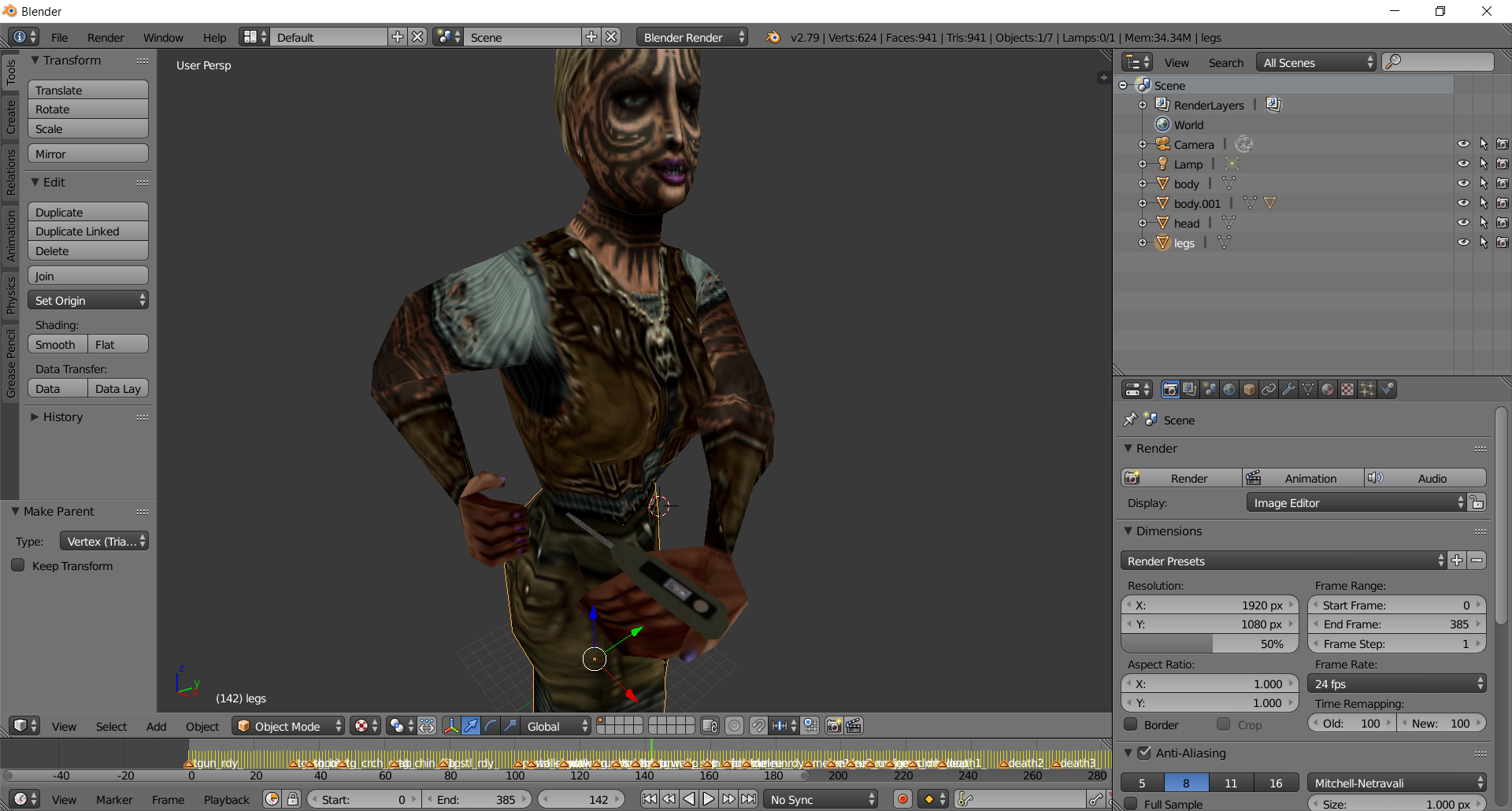Click the pin icon beside Scene
This screenshot has height=811, width=1512.
point(1130,420)
